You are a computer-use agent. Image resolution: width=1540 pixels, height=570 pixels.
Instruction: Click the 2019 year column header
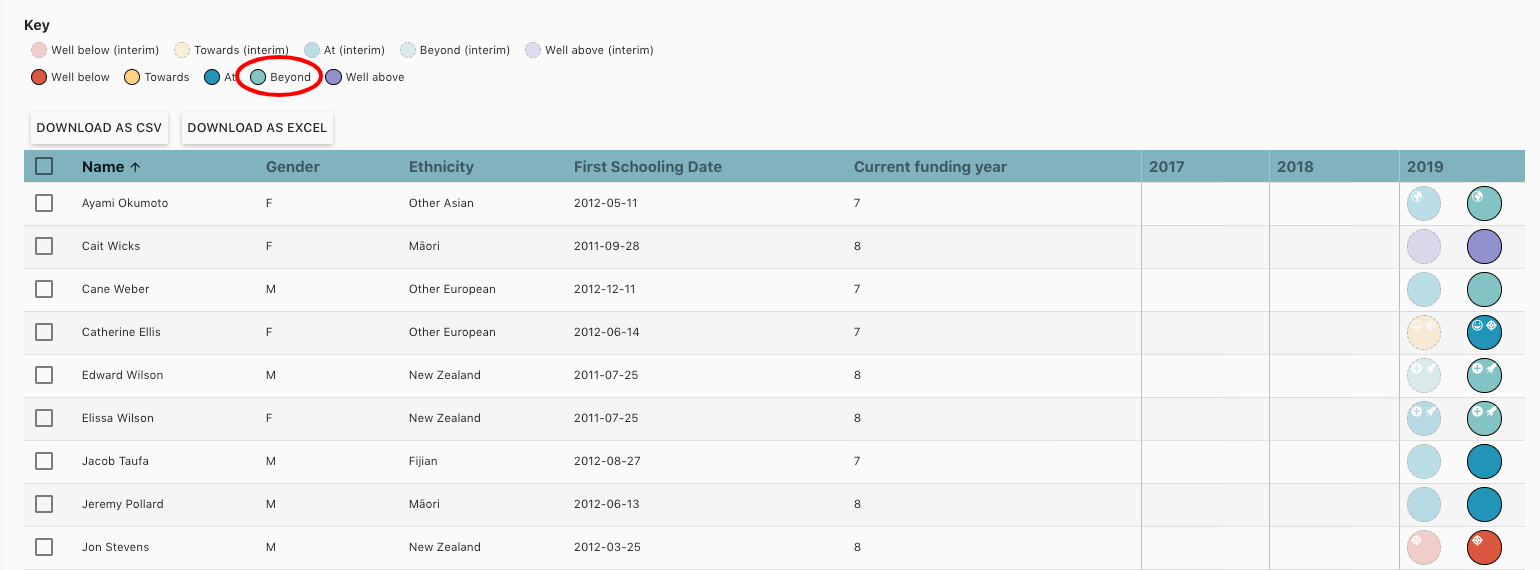tap(1425, 167)
